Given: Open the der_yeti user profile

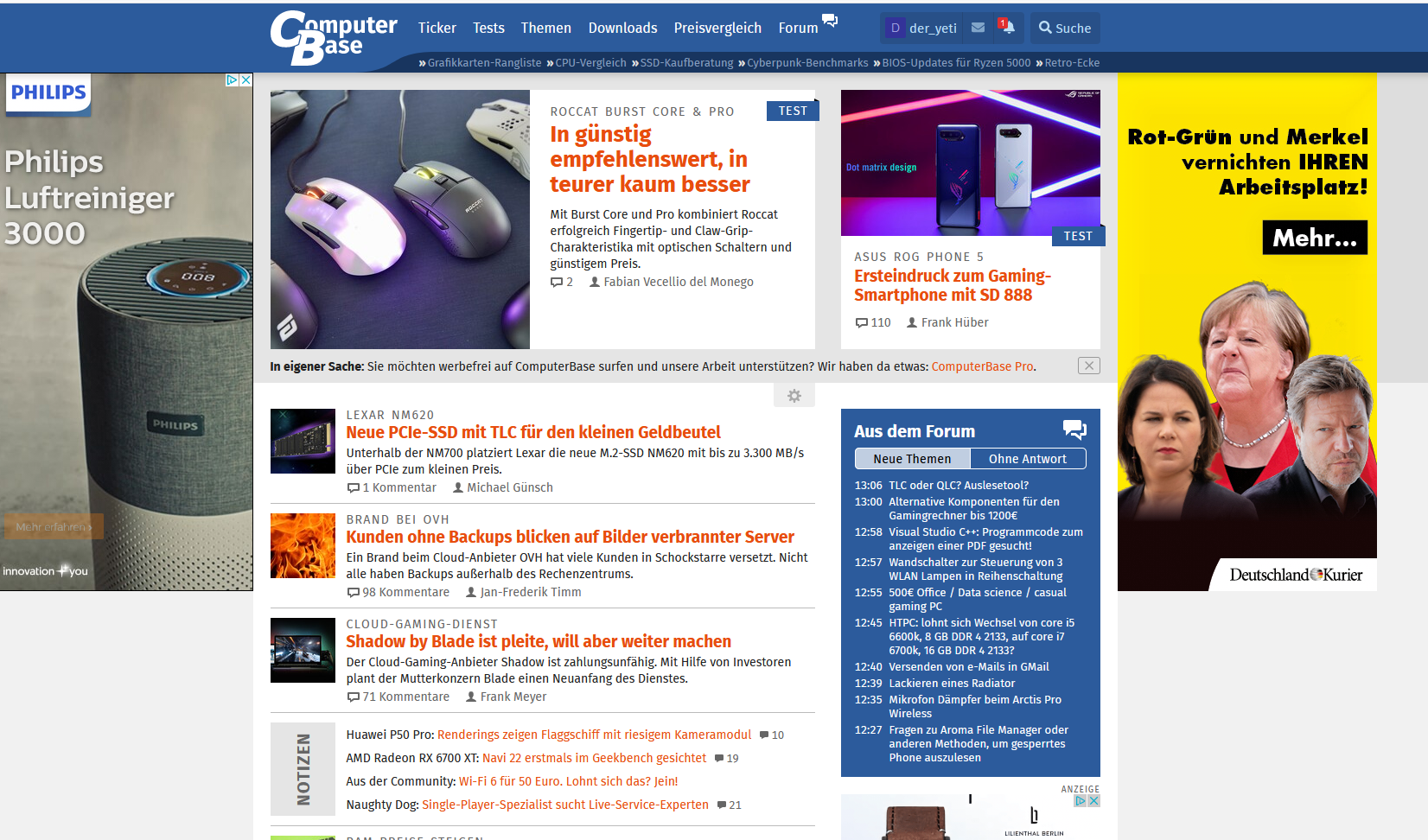Looking at the screenshot, I should tap(921, 28).
